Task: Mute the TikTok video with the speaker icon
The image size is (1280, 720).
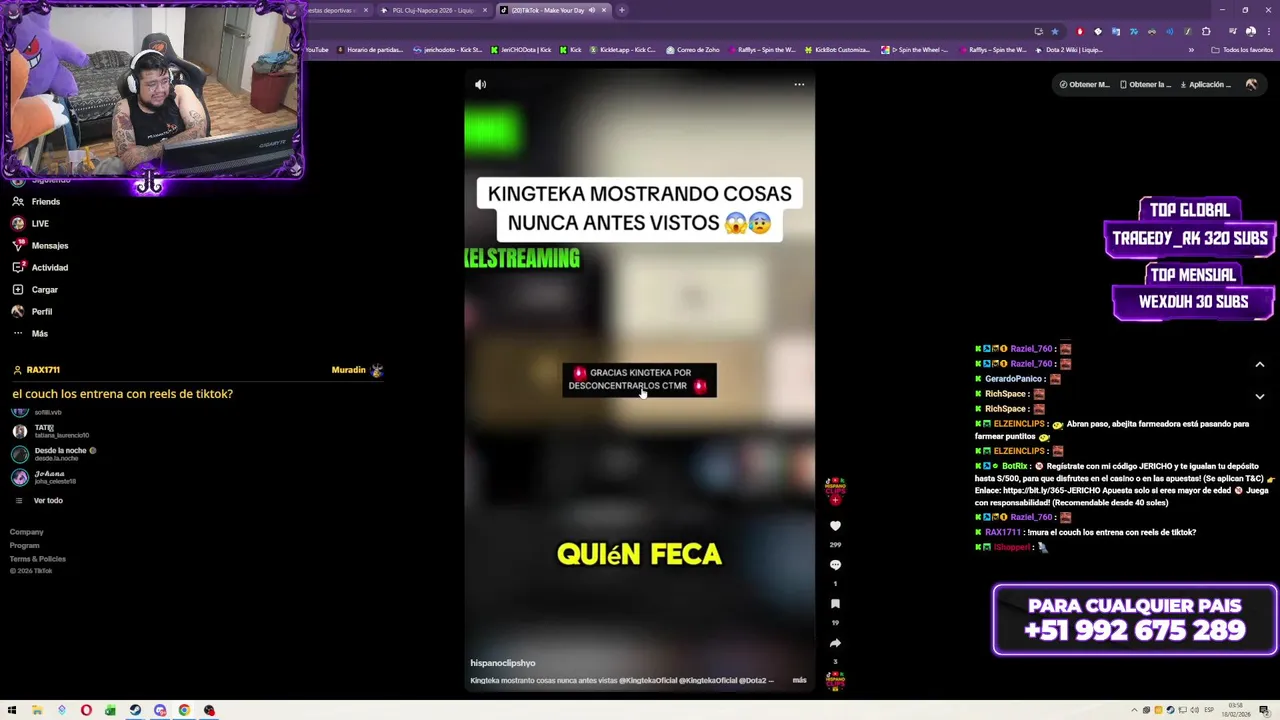Action: 480,85
